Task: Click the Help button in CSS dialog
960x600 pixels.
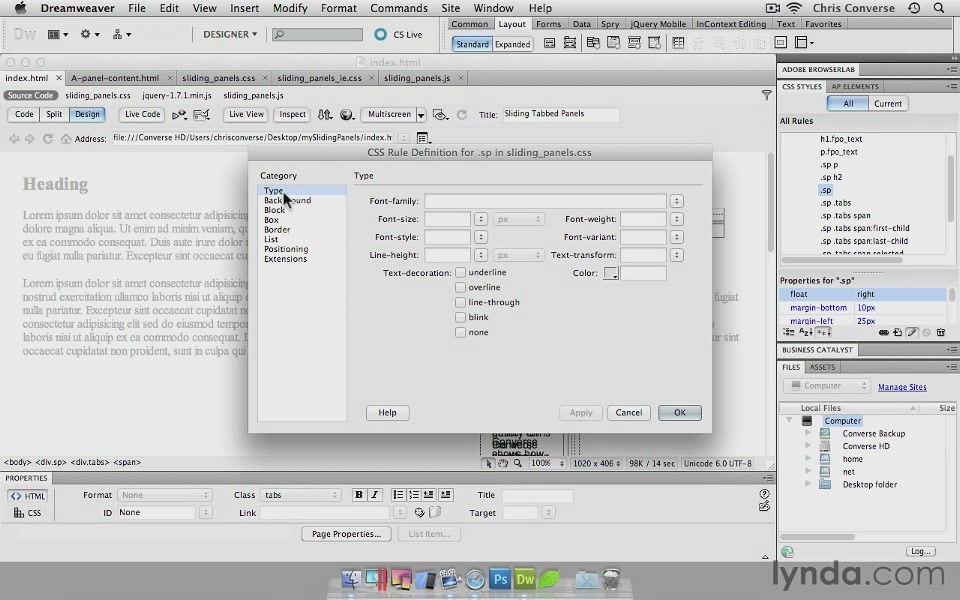Action: pyautogui.click(x=387, y=413)
